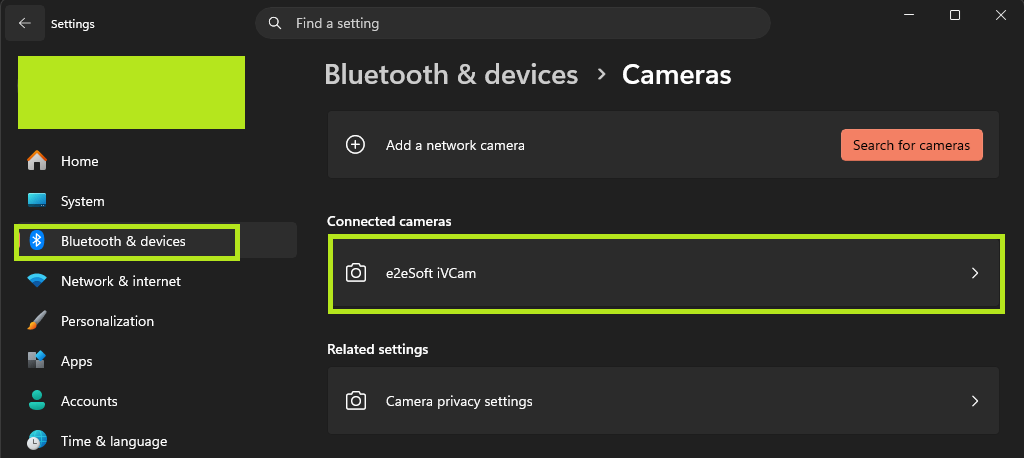
Task: Click the Home house icon
Action: pos(37,161)
